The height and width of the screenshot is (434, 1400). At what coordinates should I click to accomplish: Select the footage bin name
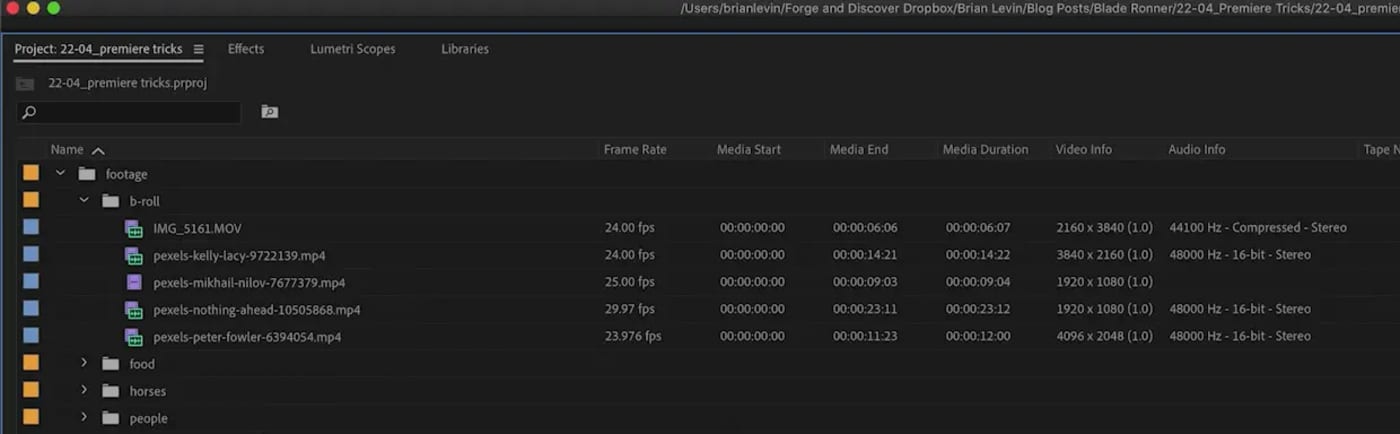126,174
